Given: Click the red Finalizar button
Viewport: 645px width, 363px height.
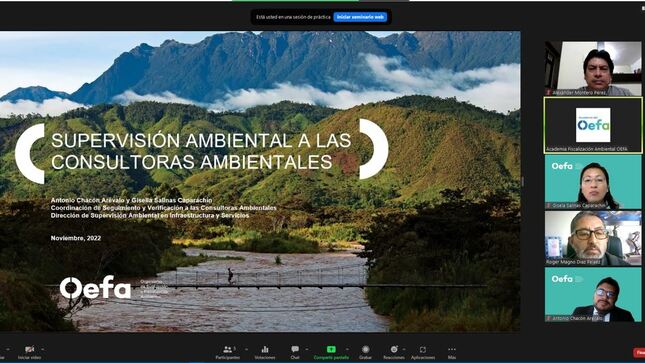Looking at the screenshot, I should [639, 353].
